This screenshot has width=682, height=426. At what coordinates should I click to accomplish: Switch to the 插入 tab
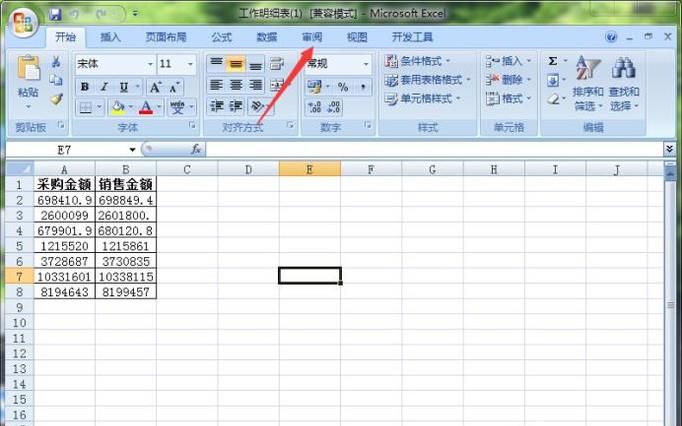point(110,37)
